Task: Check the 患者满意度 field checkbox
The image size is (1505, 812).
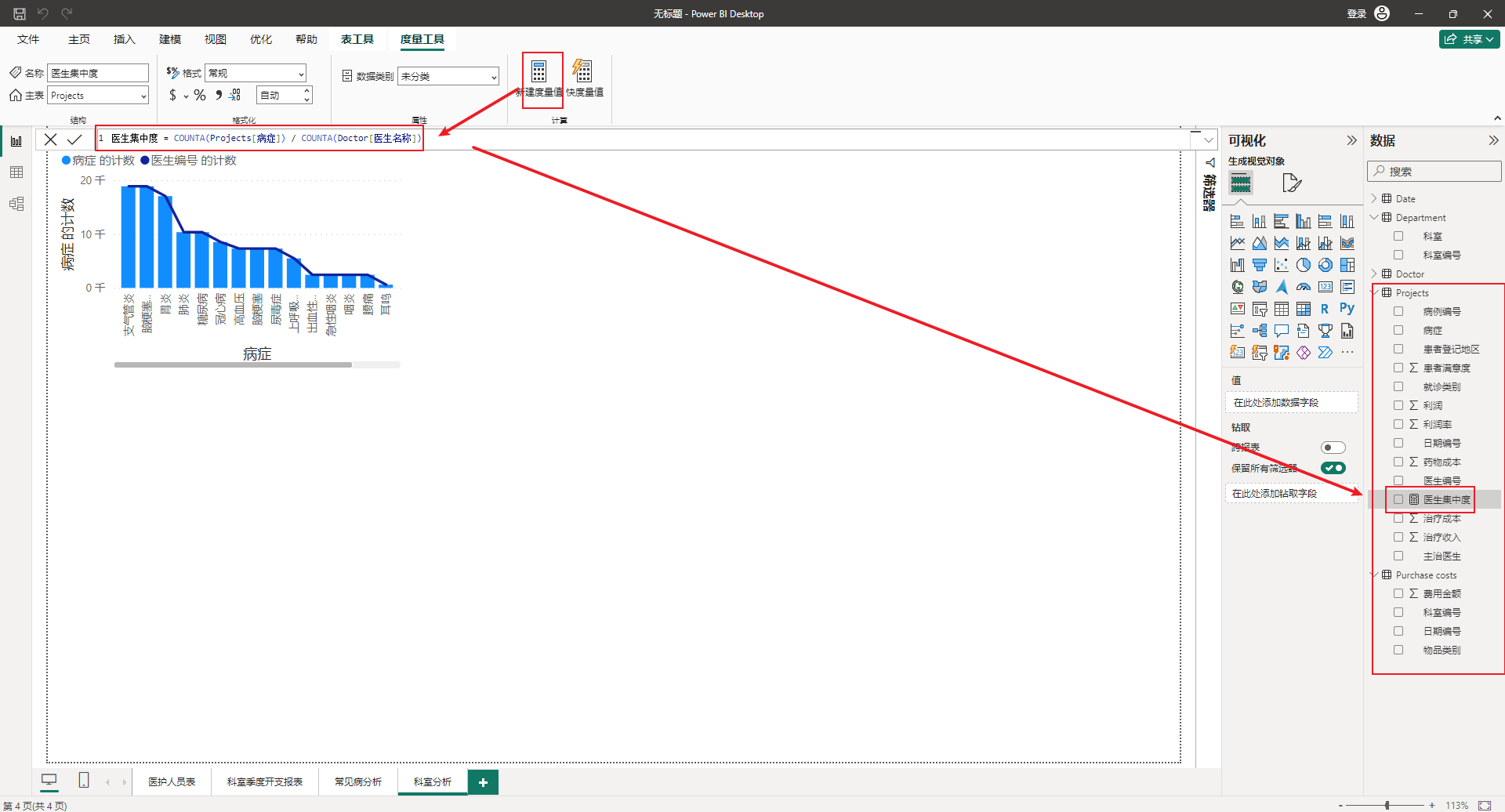Action: (x=1398, y=368)
